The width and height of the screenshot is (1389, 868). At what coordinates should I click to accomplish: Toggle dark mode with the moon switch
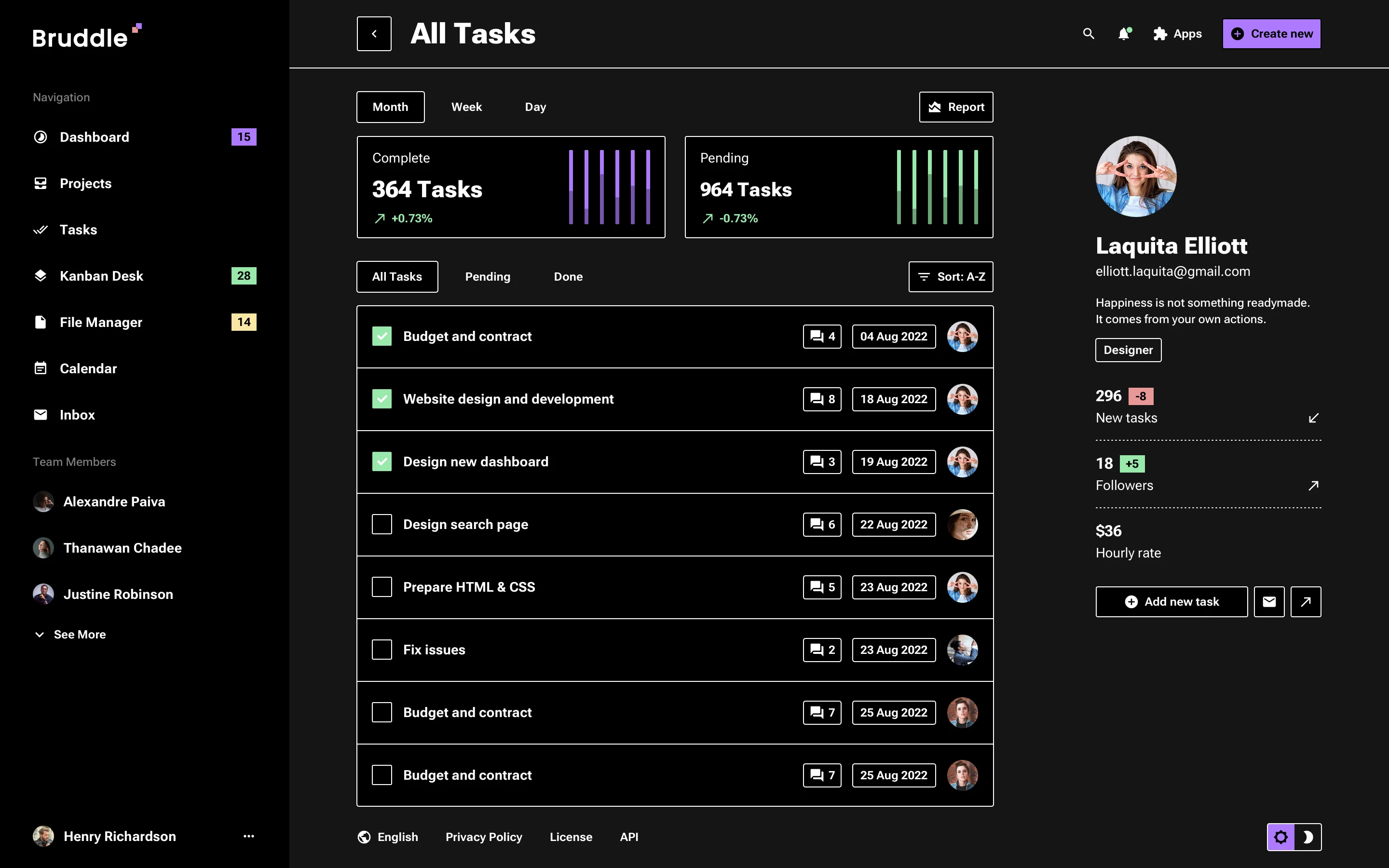(x=1308, y=837)
